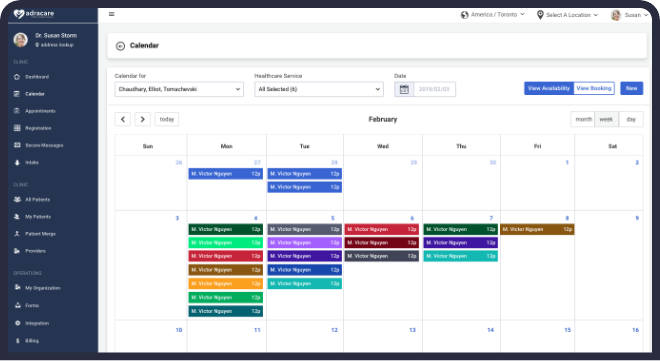Click the Intake sidebar icon
660x361 pixels.
[17, 162]
